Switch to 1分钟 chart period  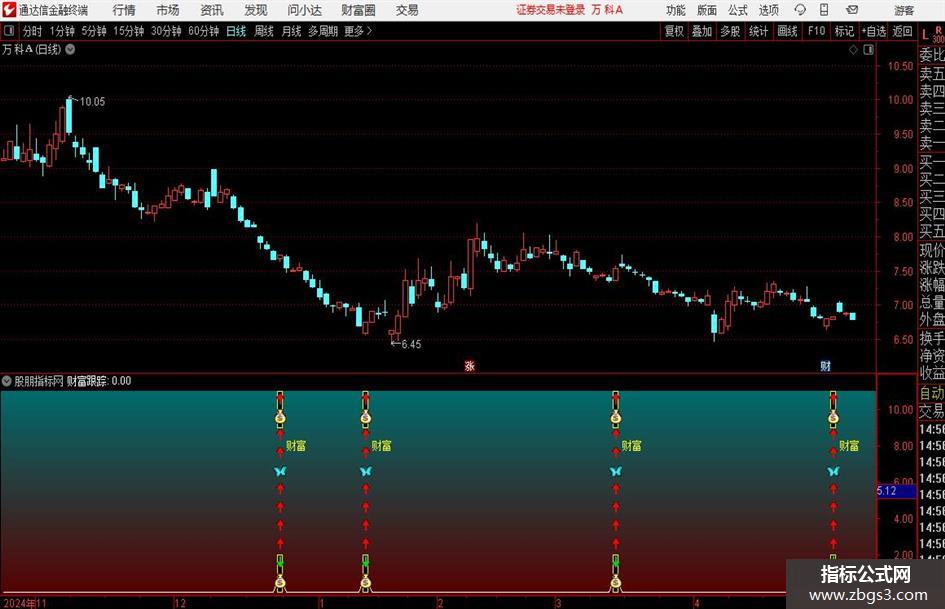62,31
